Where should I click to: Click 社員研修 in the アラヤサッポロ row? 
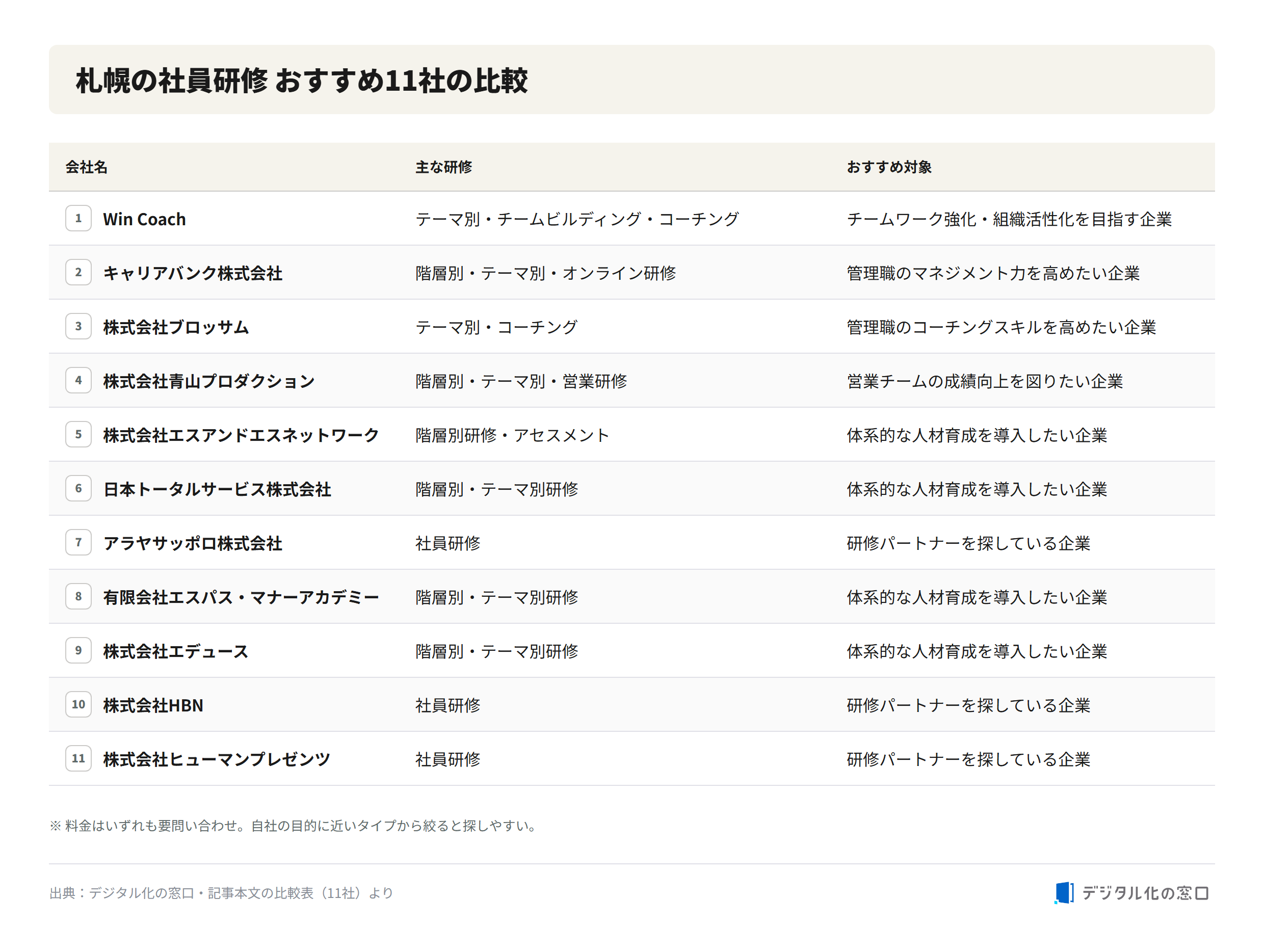[448, 543]
